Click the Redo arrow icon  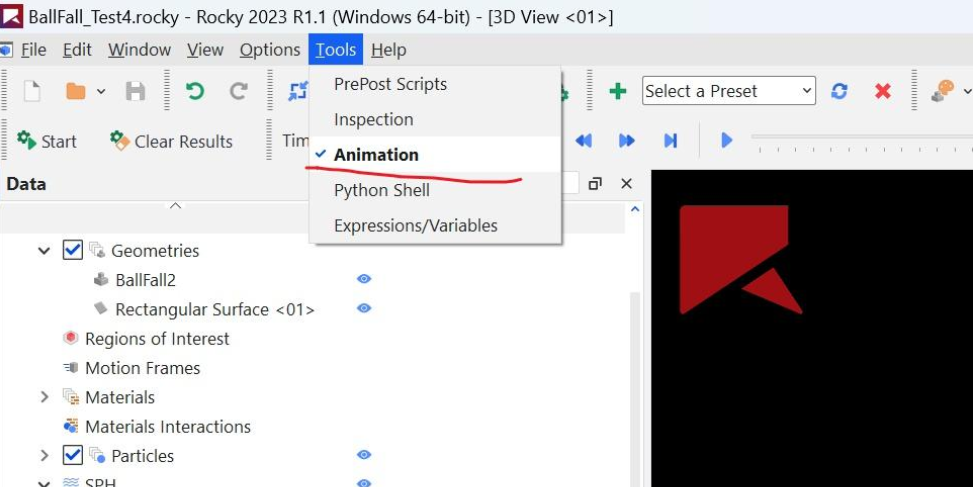(x=238, y=91)
